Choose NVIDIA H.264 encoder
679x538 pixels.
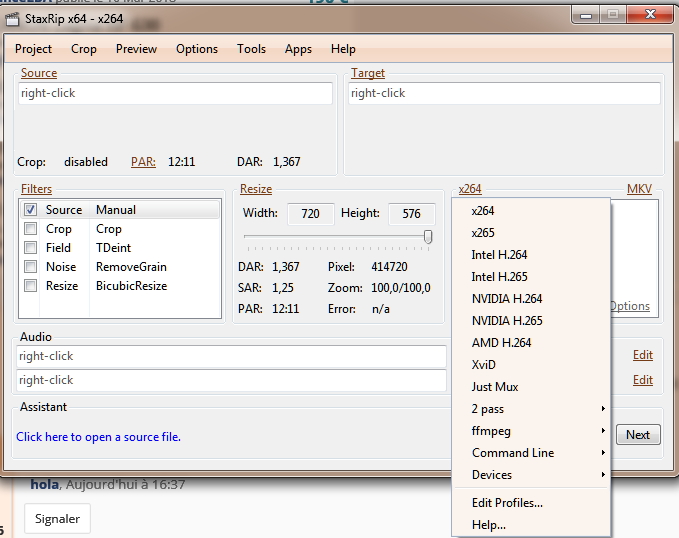click(531, 299)
